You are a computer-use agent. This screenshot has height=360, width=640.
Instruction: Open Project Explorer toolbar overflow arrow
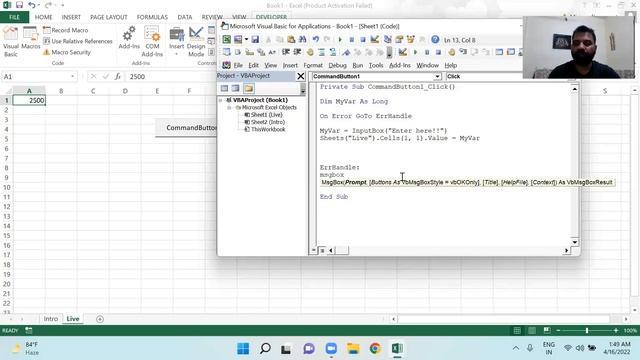(x=302, y=89)
